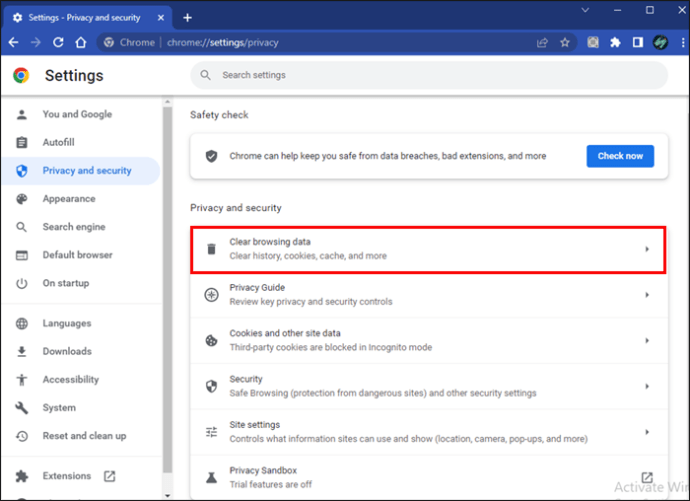
Task: Switch to the Settings - Privacy and security tab
Action: coord(85,17)
